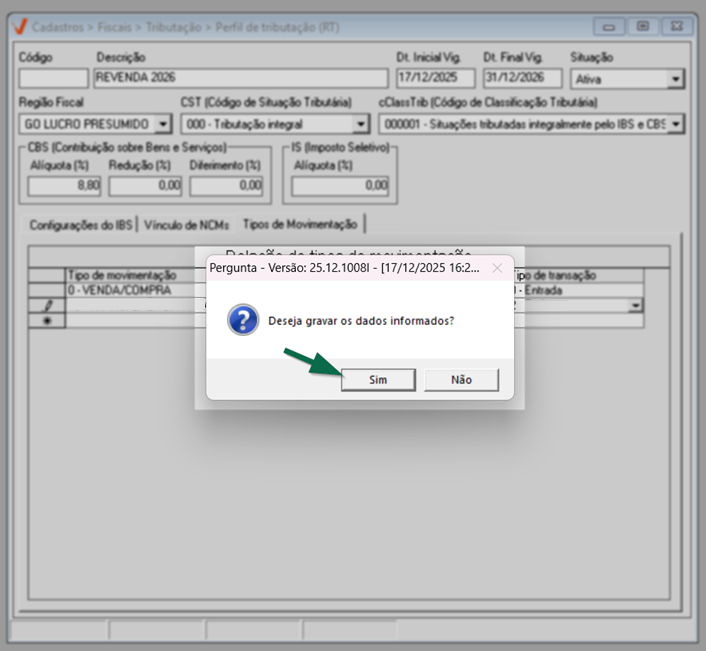Click the orange checkmark app logo icon
This screenshot has width=706, height=651.
[x=20, y=27]
